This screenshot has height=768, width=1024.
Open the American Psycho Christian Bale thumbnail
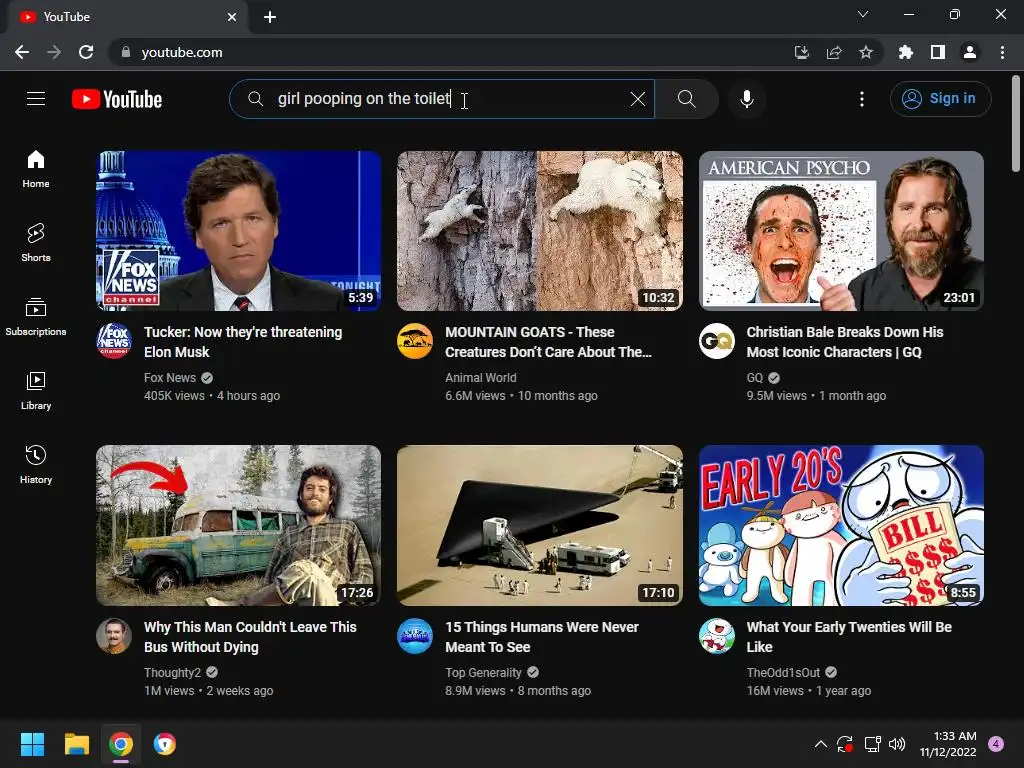click(841, 231)
